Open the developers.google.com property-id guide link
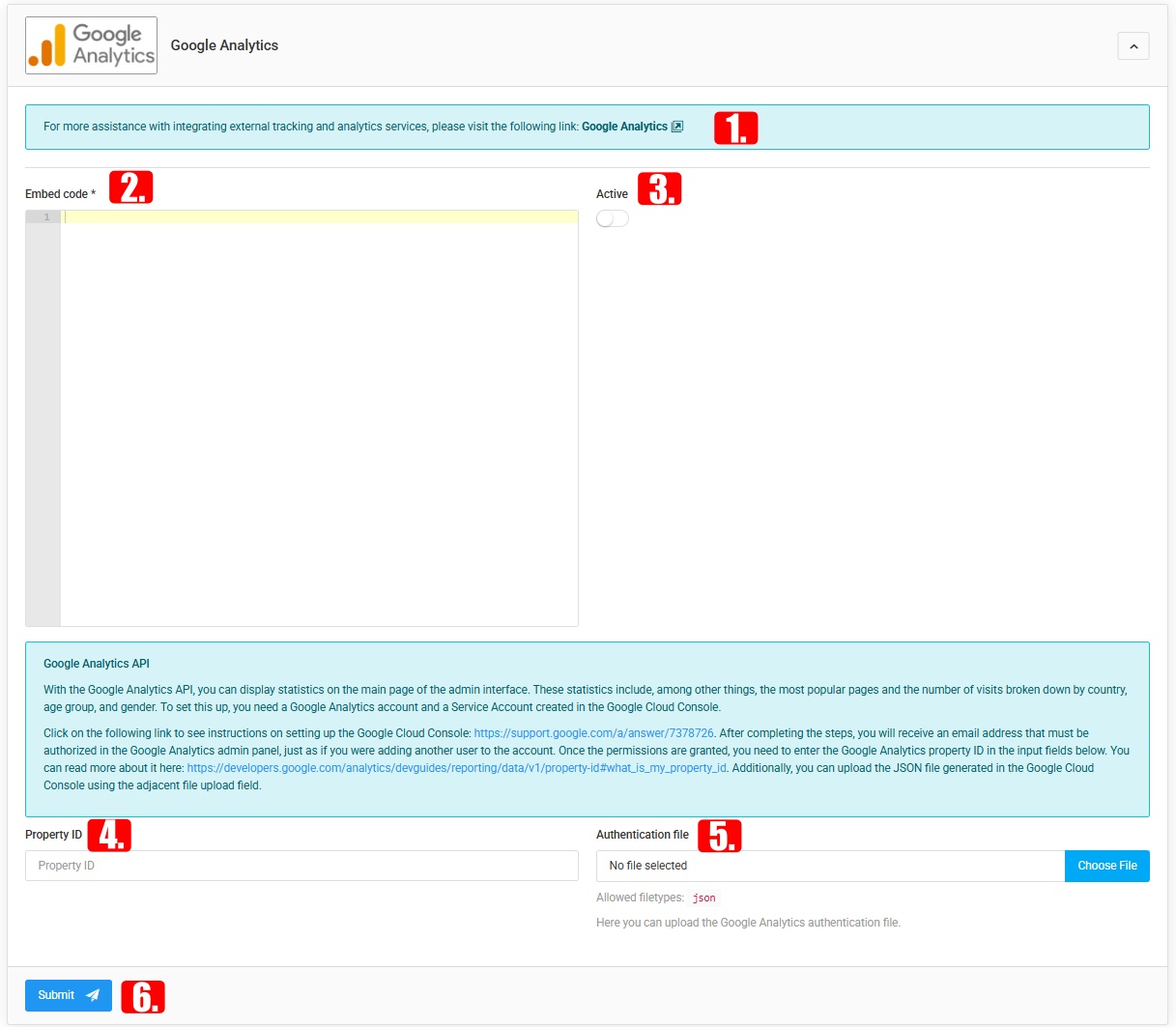Image resolution: width=1176 pixels, height=1027 pixels. [x=456, y=768]
